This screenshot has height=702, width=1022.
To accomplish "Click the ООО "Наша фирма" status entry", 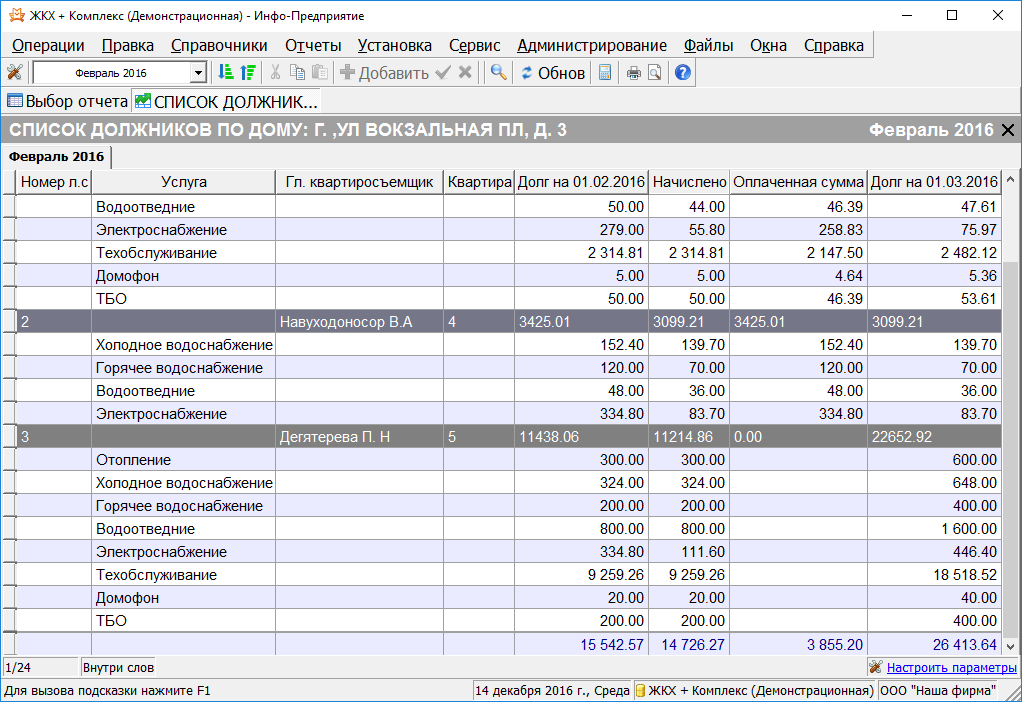I will [938, 691].
